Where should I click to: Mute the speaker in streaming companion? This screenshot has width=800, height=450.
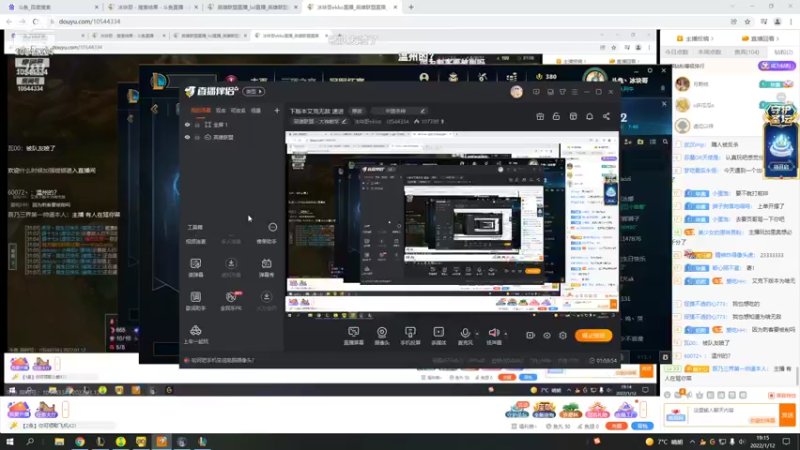(493, 333)
